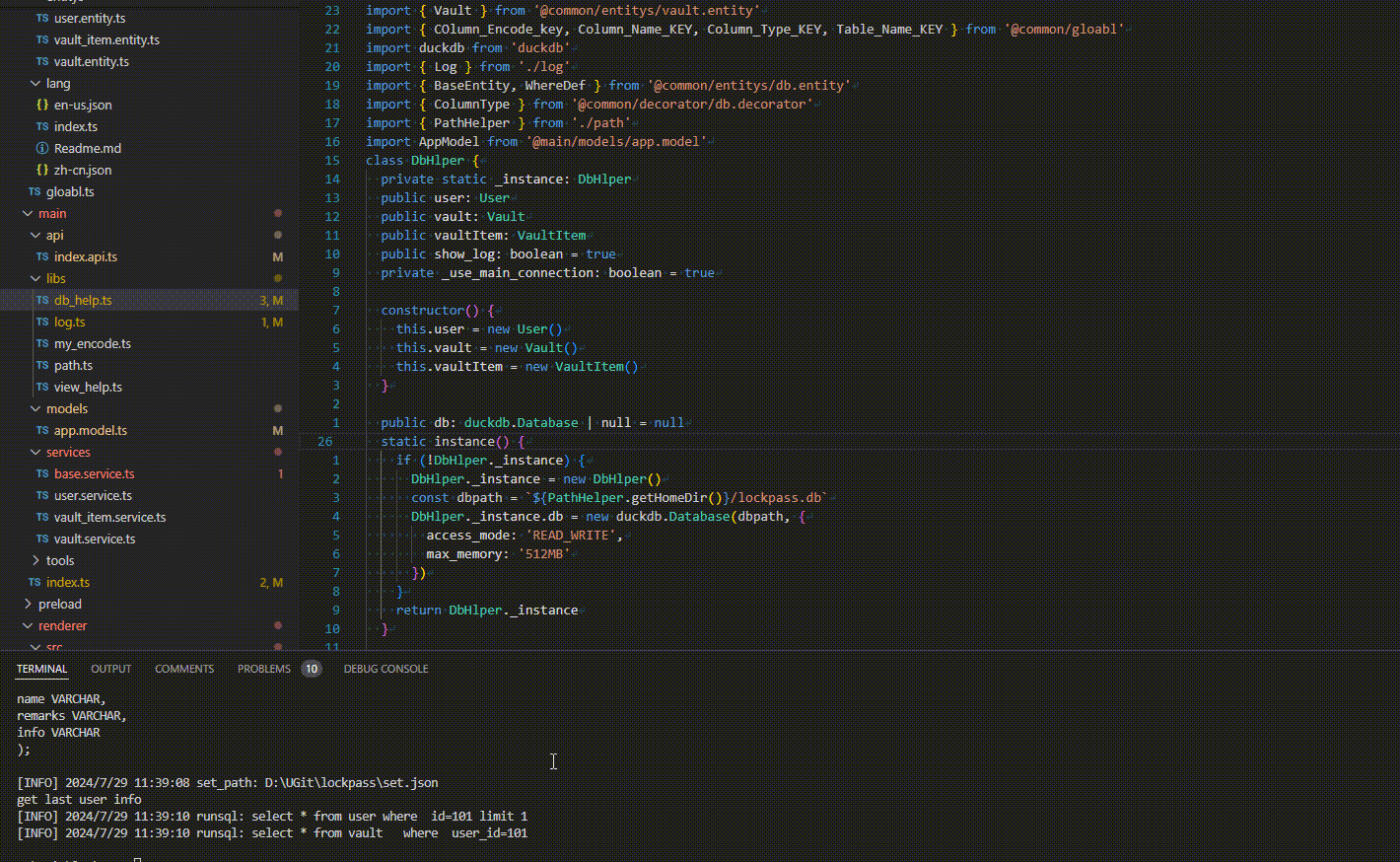Switch to the DEBUG CONSOLE tab
Screen dimensions: 1400x862
[385, 669]
